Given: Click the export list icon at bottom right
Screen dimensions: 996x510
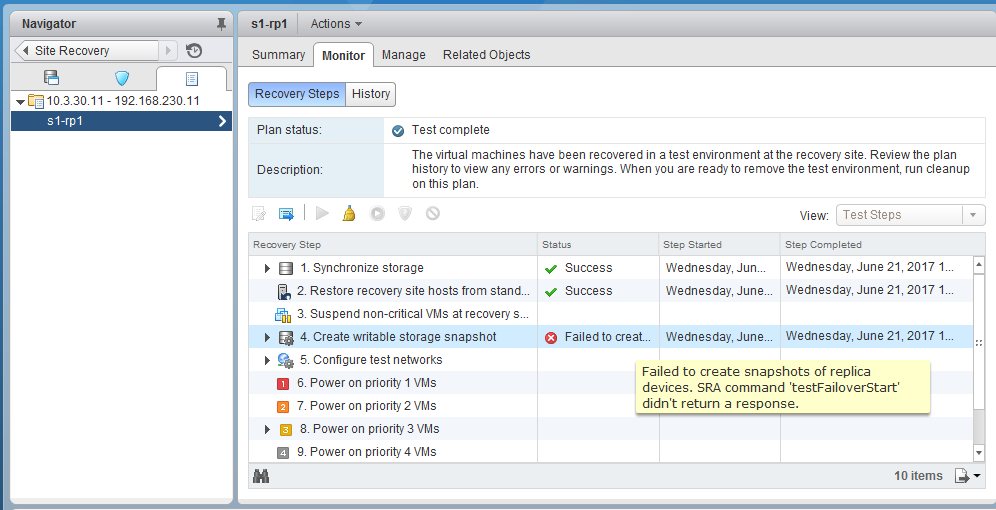Looking at the screenshot, I should pyautogui.click(x=967, y=476).
